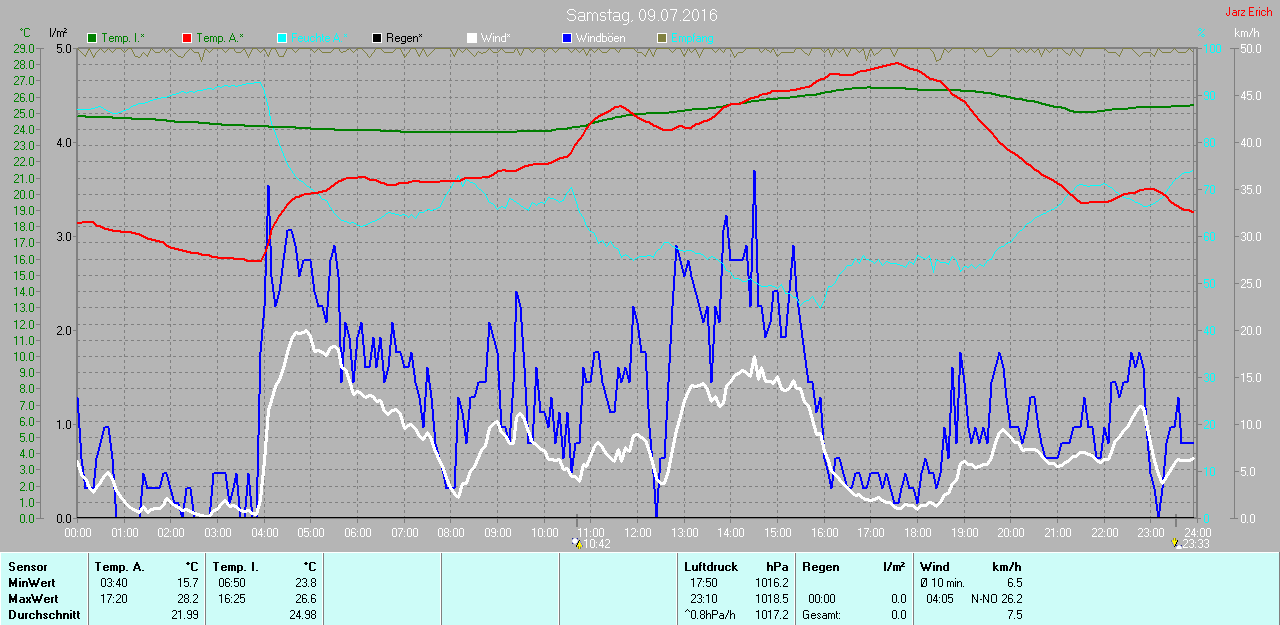Click the 'Luftdruck' column header
This screenshot has height=625, width=1280.
[710, 567]
